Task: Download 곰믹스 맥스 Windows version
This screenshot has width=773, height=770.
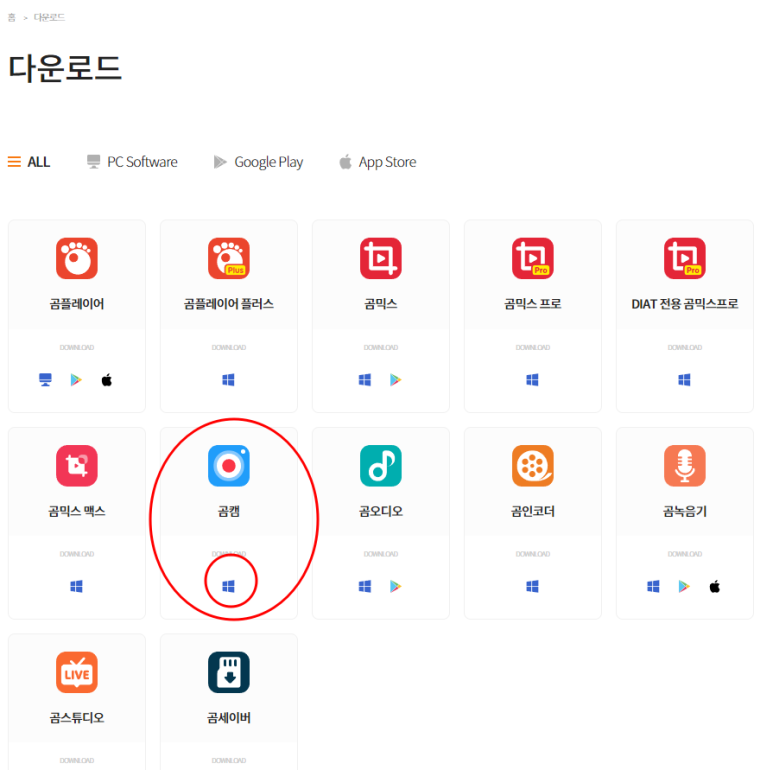Action: click(x=76, y=586)
